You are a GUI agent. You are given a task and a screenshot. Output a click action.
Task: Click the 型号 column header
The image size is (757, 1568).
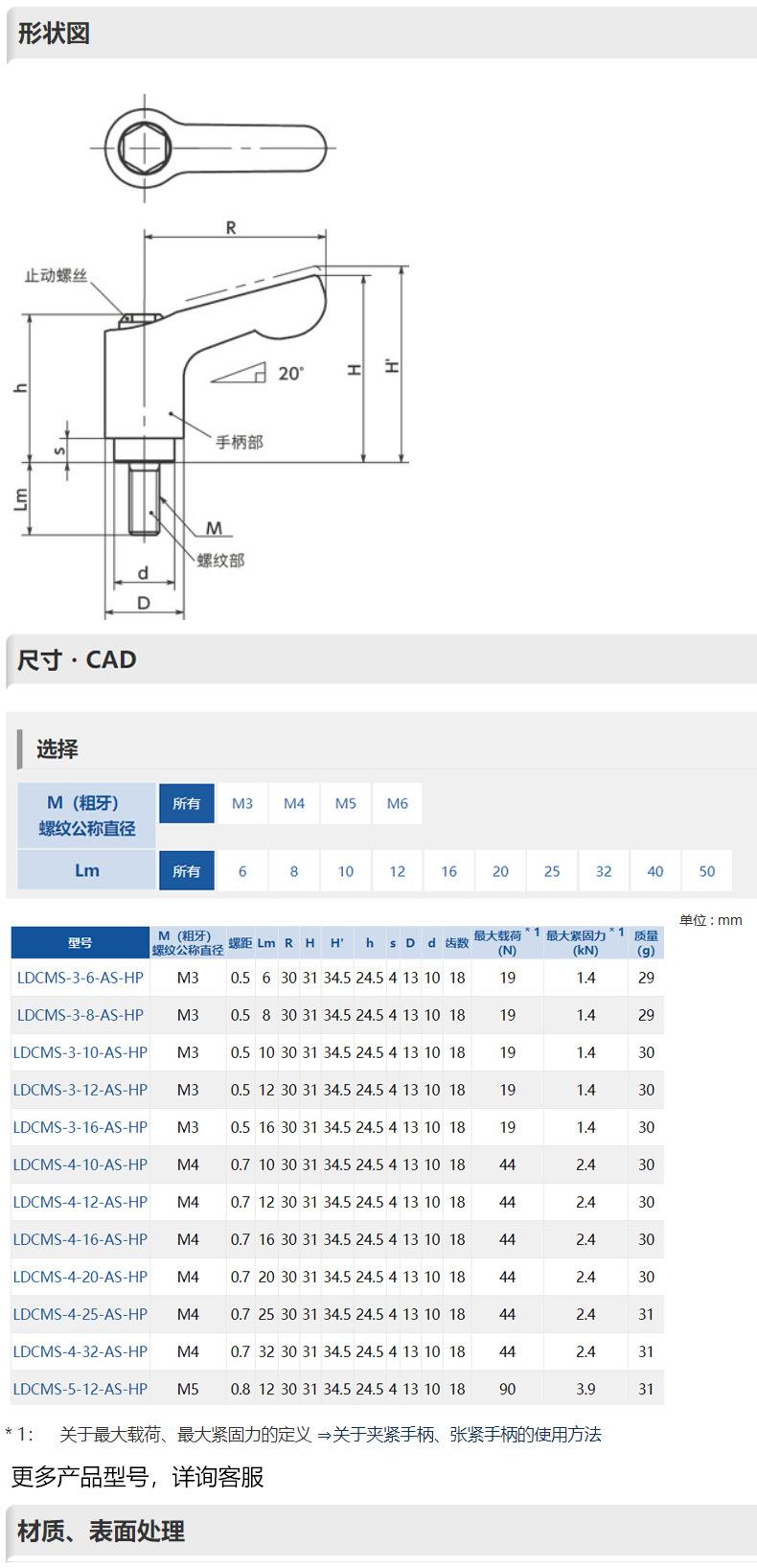pos(80,943)
